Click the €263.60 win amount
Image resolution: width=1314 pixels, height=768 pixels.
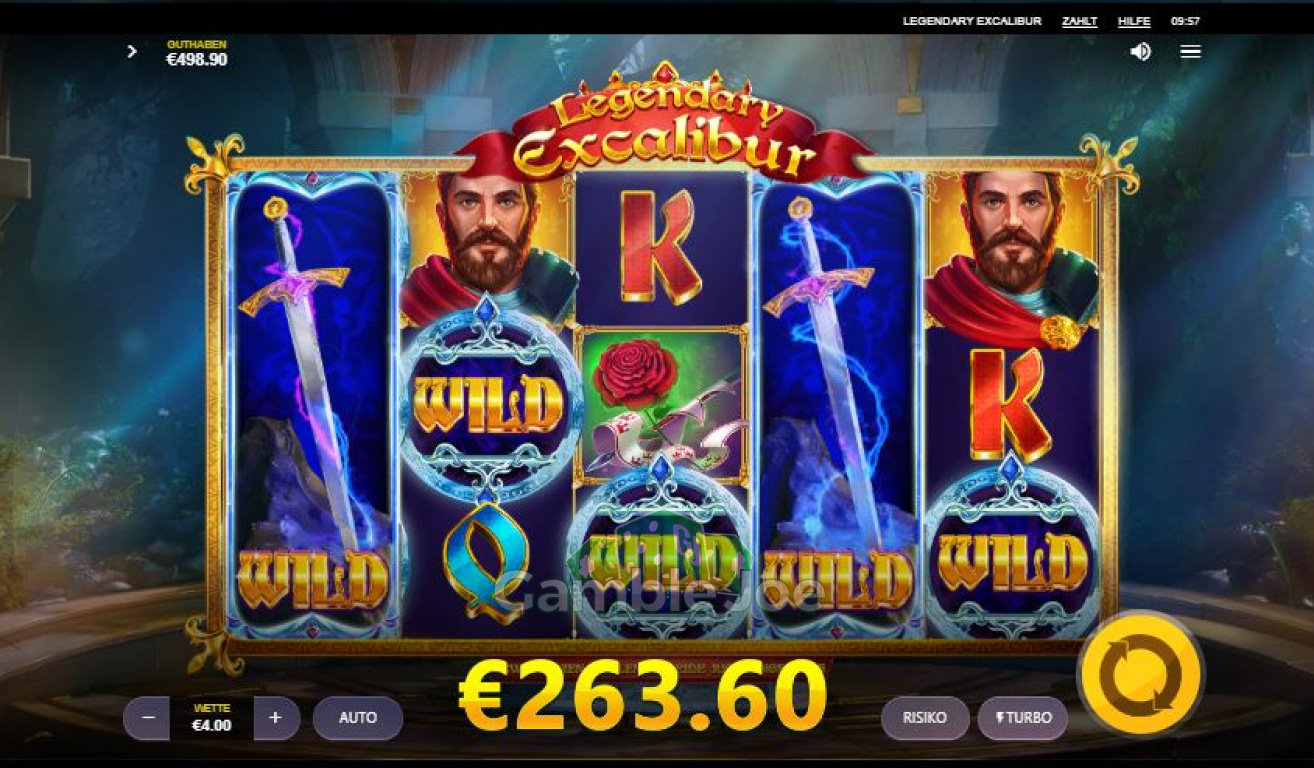pyautogui.click(x=643, y=696)
